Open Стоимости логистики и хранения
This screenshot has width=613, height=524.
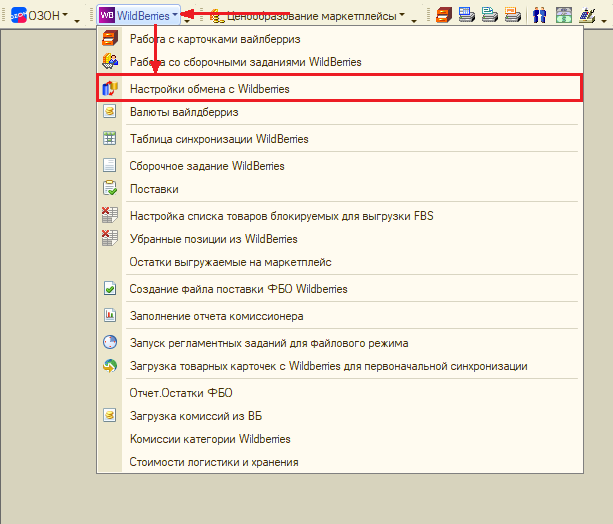(x=339, y=462)
